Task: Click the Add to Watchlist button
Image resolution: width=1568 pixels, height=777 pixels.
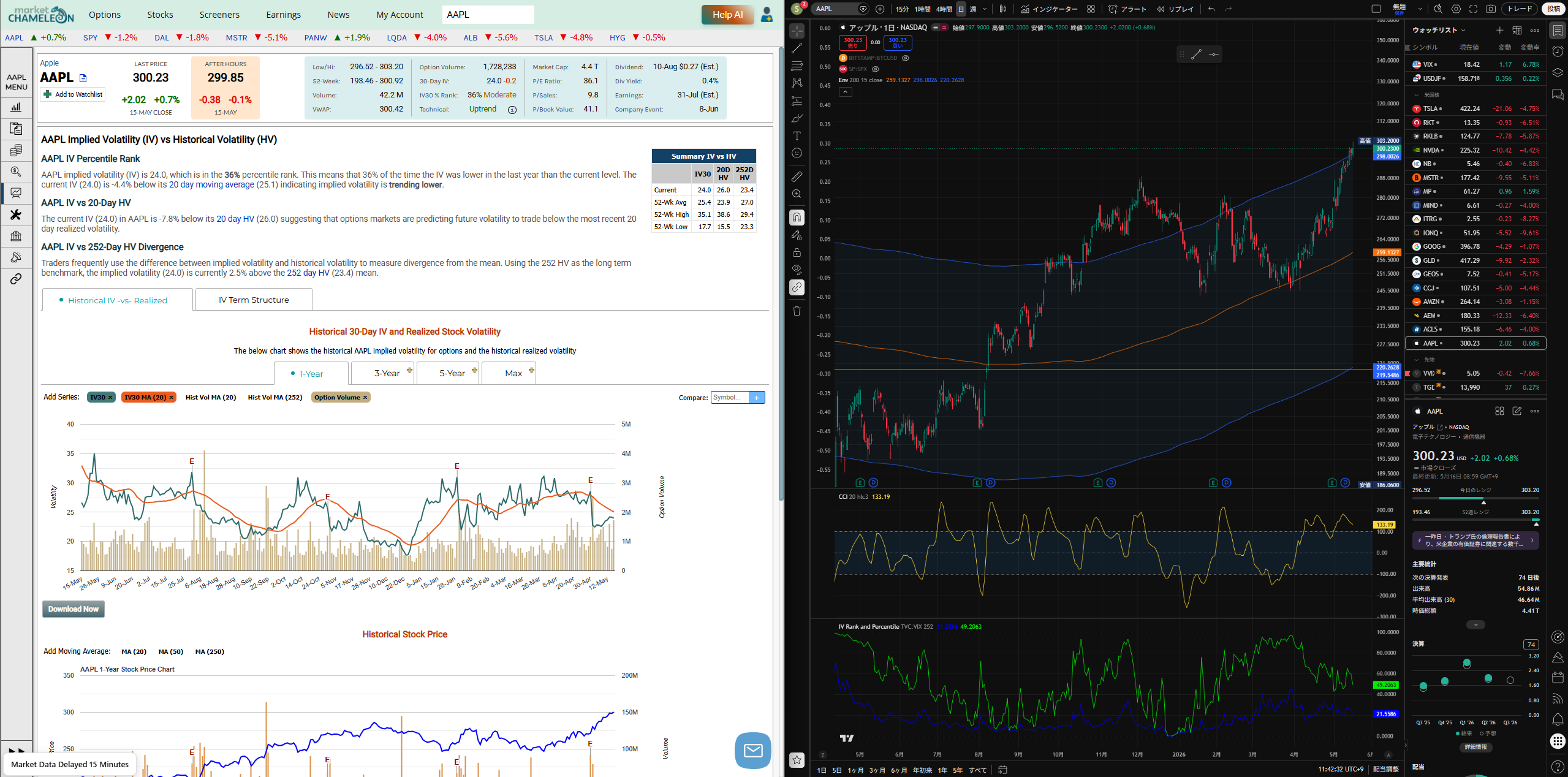Action: (73, 94)
